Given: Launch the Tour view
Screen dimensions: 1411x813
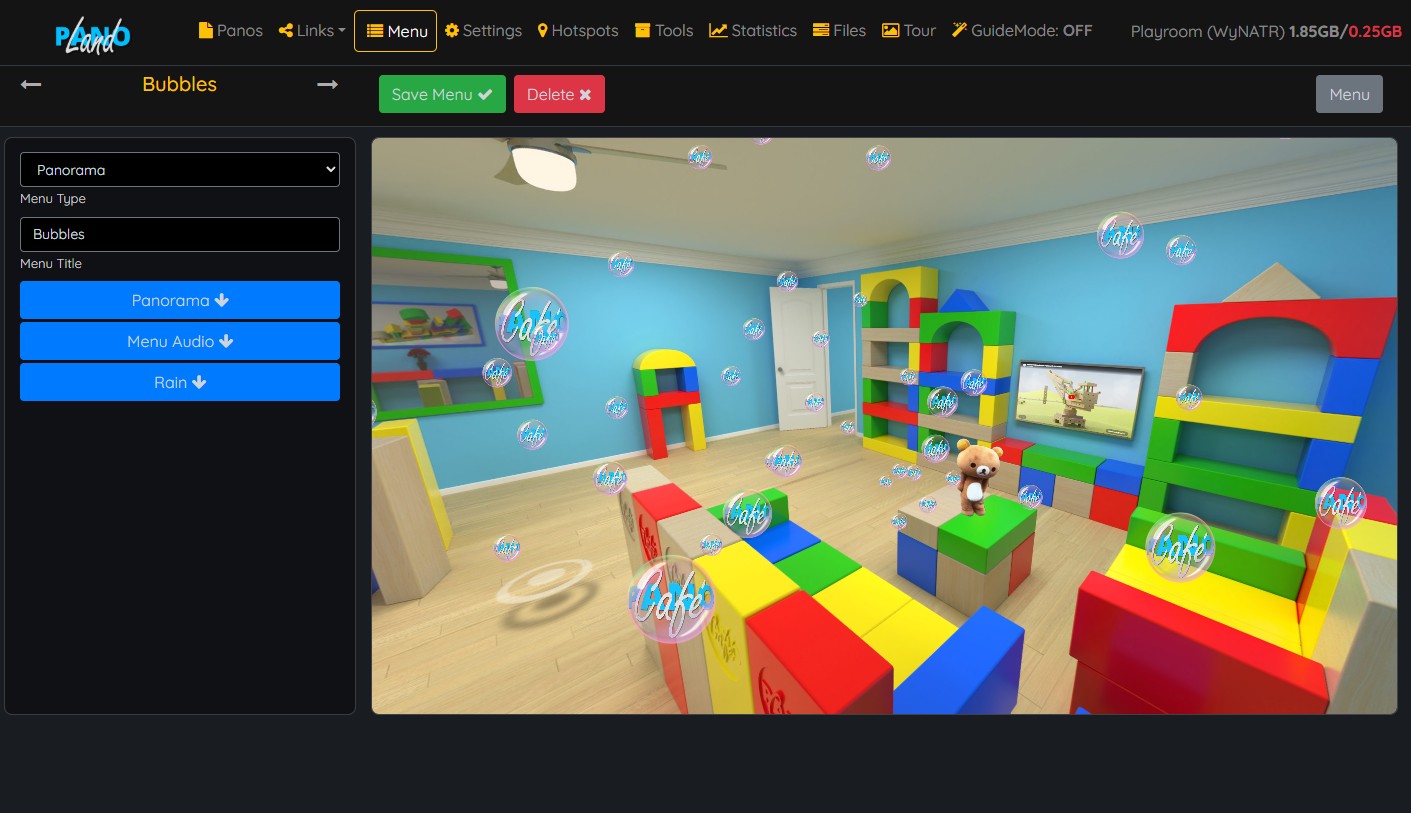Looking at the screenshot, I should 909,31.
